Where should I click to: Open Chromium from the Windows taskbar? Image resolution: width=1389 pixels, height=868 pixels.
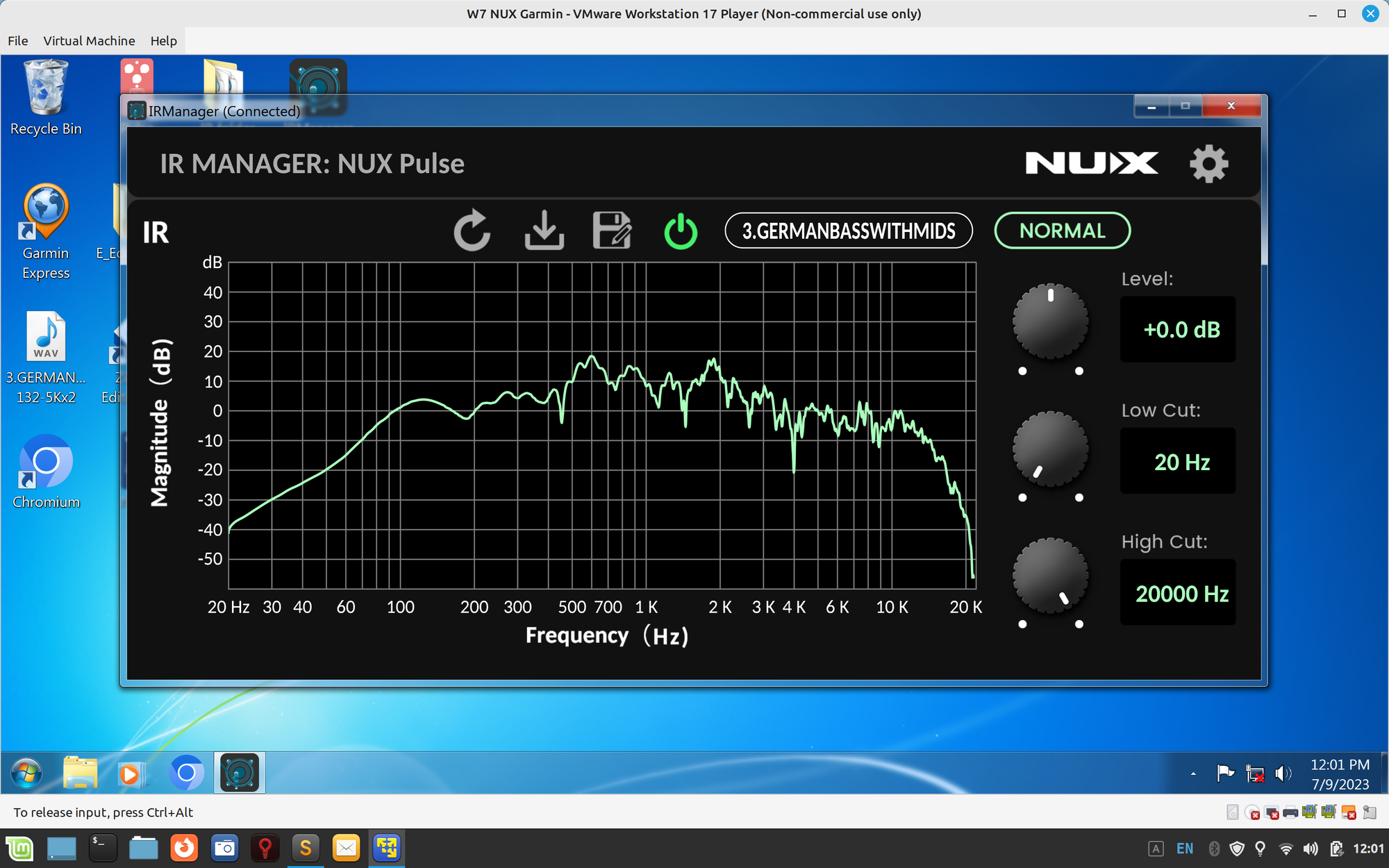186,773
